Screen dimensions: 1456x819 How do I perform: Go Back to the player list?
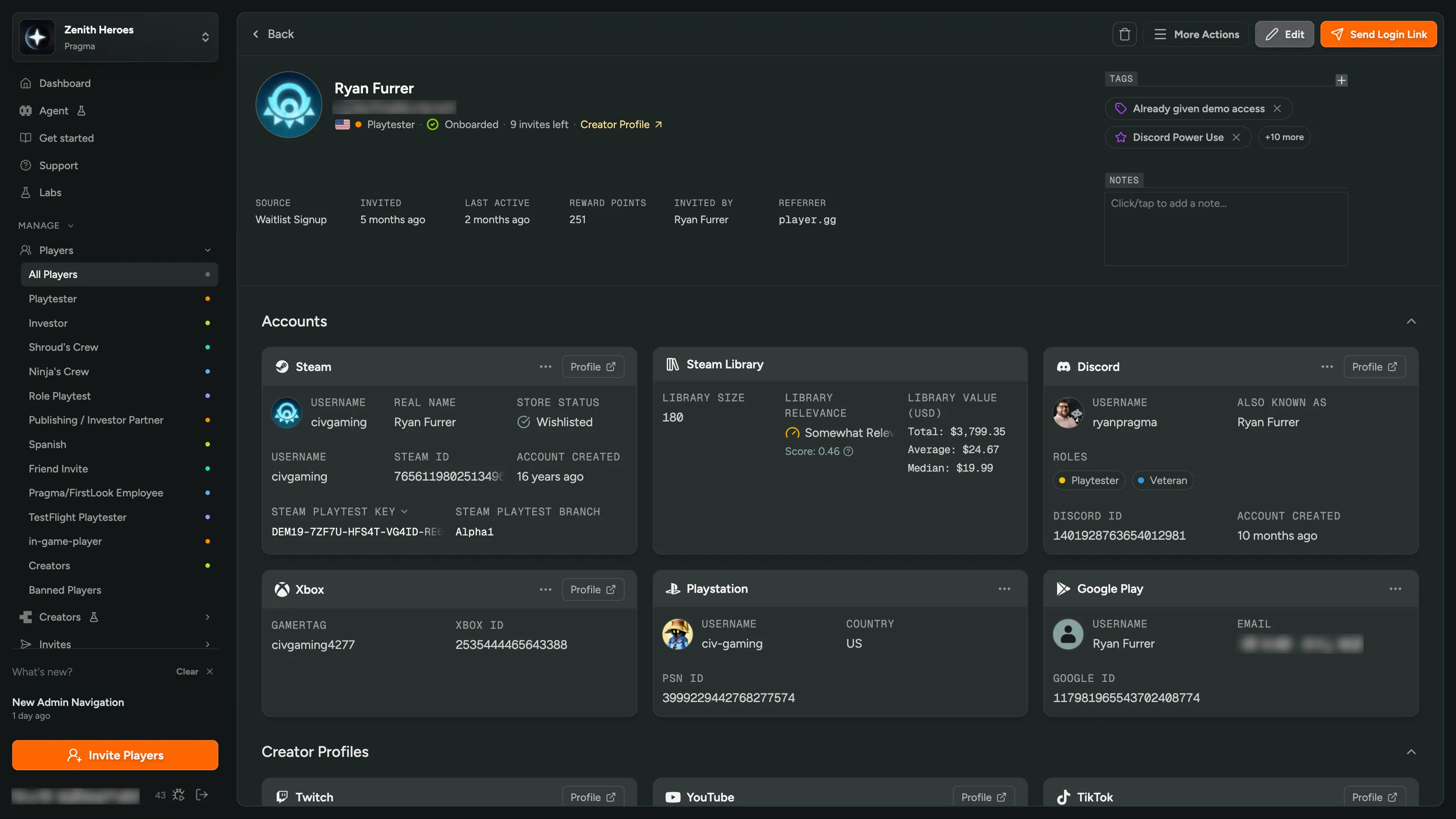[x=273, y=34]
